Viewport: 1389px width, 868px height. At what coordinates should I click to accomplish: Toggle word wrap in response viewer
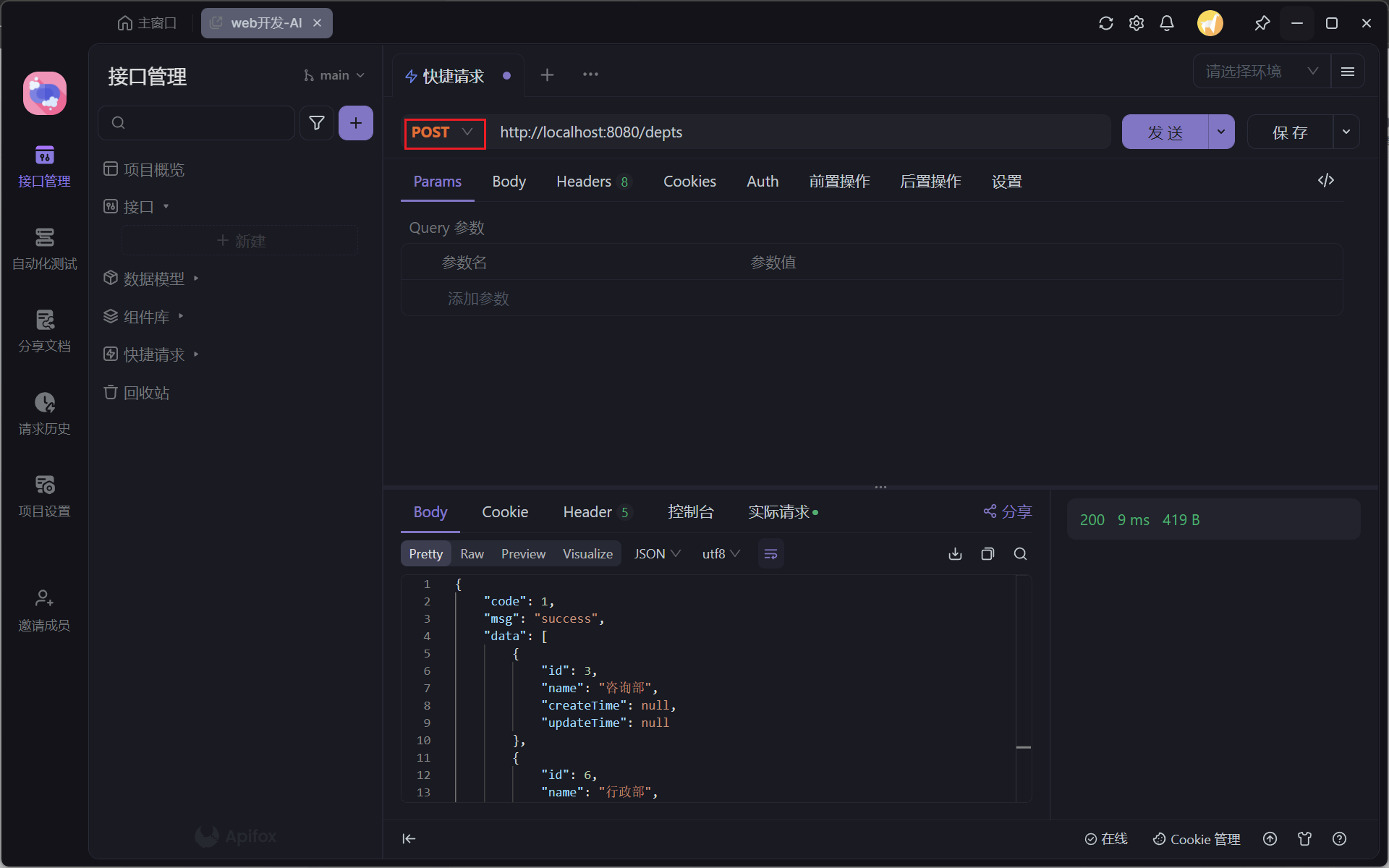[770, 554]
